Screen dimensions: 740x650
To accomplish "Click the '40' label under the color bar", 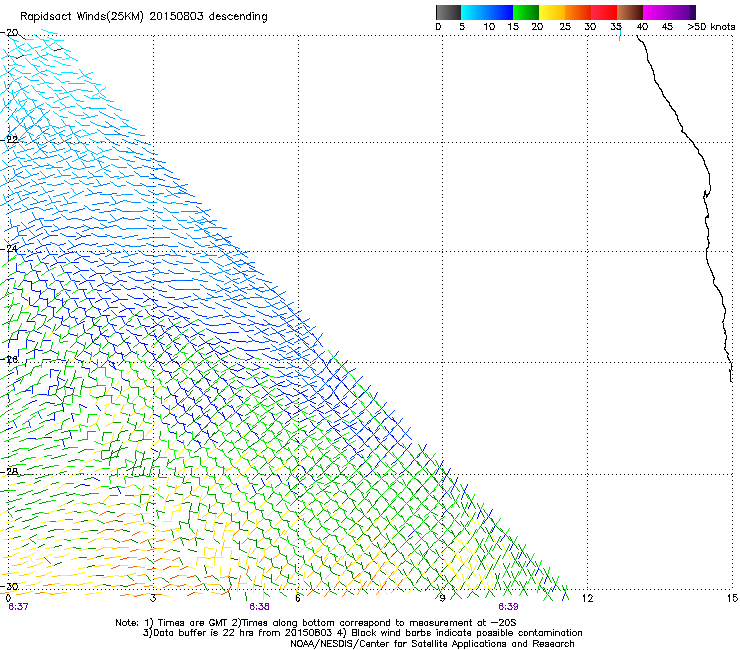I will coord(642,27).
